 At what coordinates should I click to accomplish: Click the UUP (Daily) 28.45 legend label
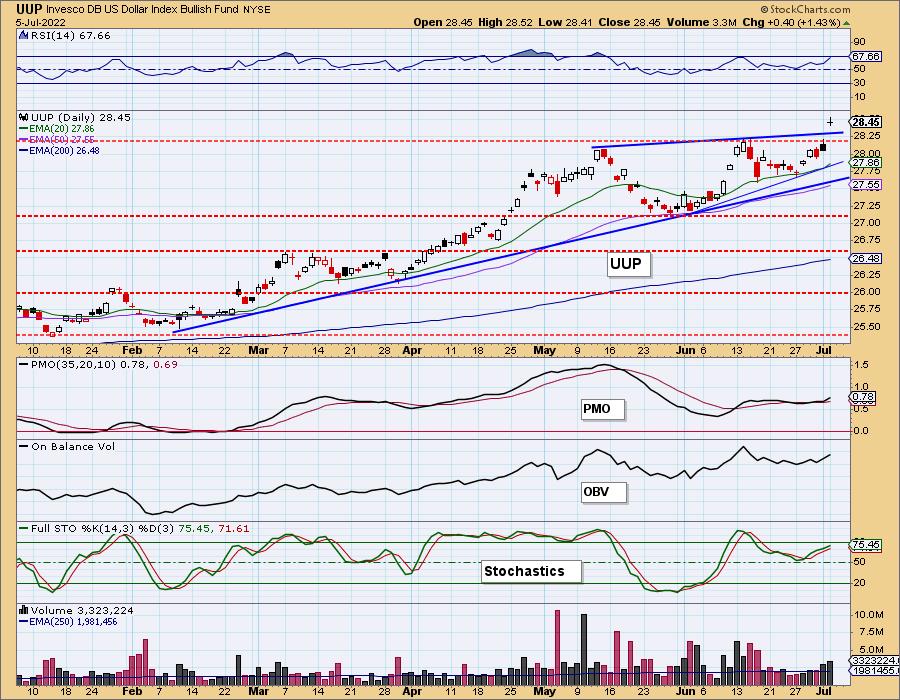75,118
